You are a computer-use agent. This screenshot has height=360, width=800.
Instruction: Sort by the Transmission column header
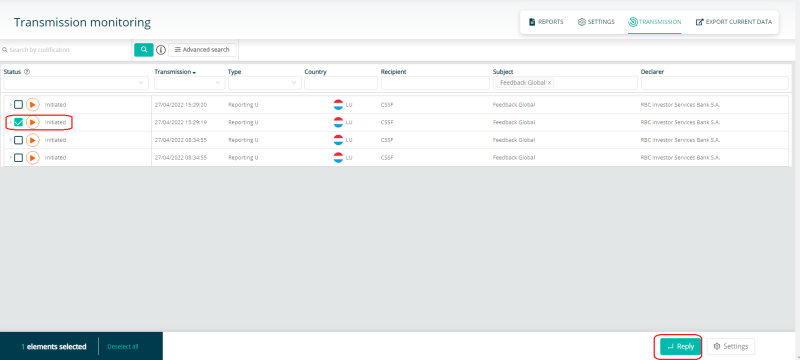[175, 72]
